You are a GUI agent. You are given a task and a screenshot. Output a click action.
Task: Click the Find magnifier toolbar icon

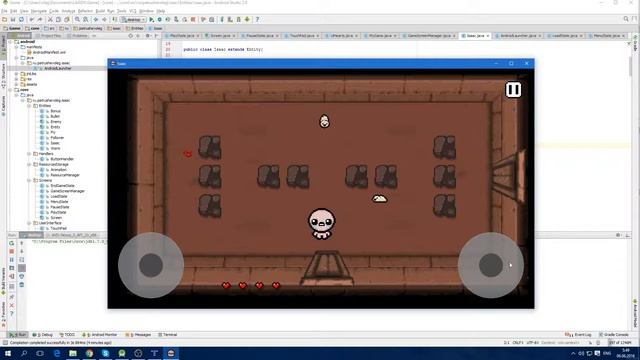point(77,19)
